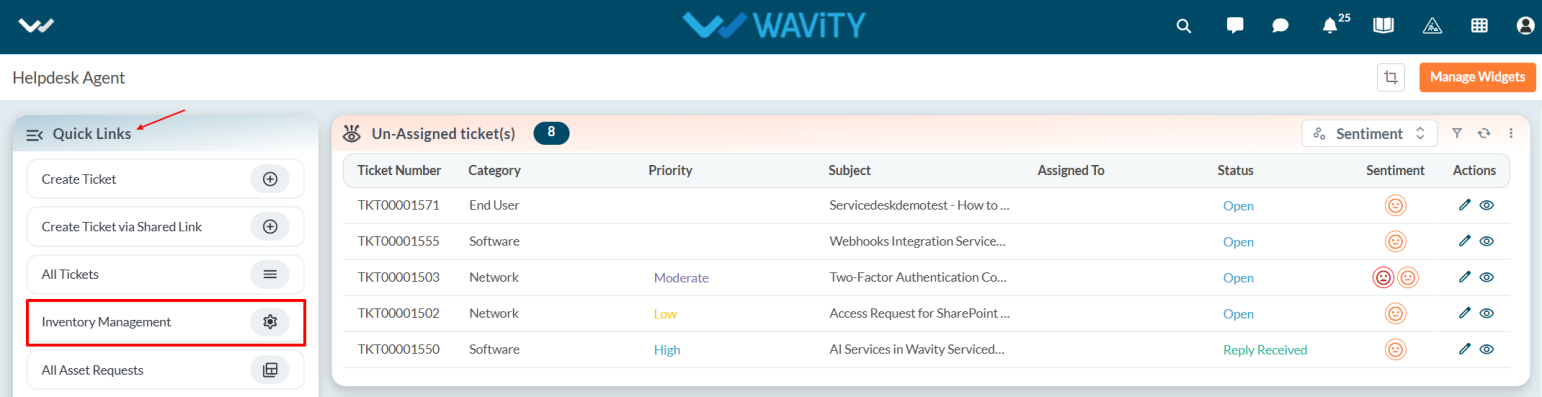This screenshot has height=397, width=1542.
Task: View ticket TKT00001502 with eye icon
Action: pos(1487,314)
